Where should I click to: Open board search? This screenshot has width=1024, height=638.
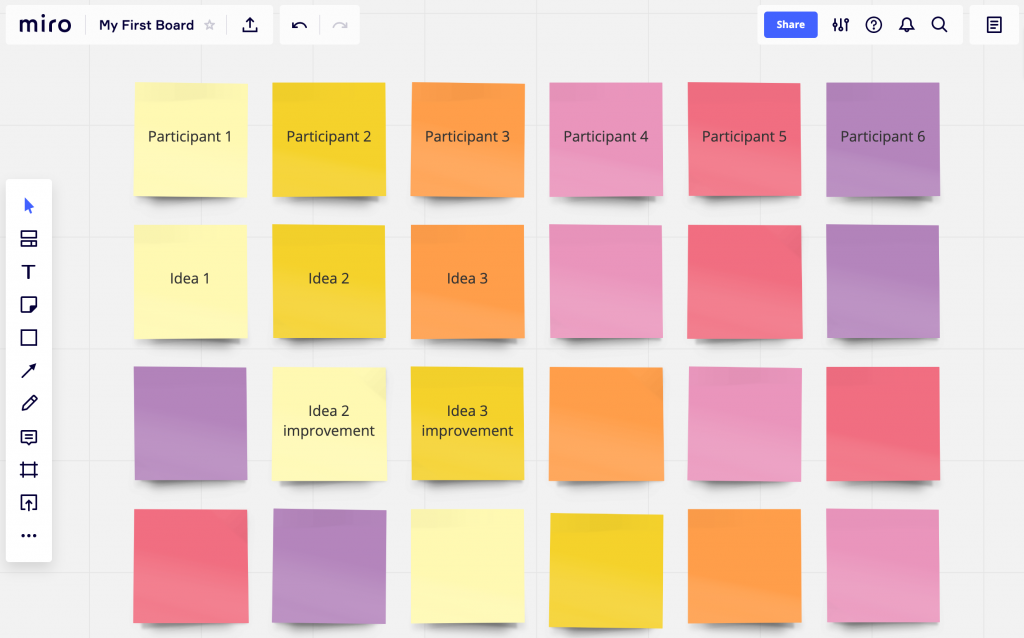(x=939, y=24)
